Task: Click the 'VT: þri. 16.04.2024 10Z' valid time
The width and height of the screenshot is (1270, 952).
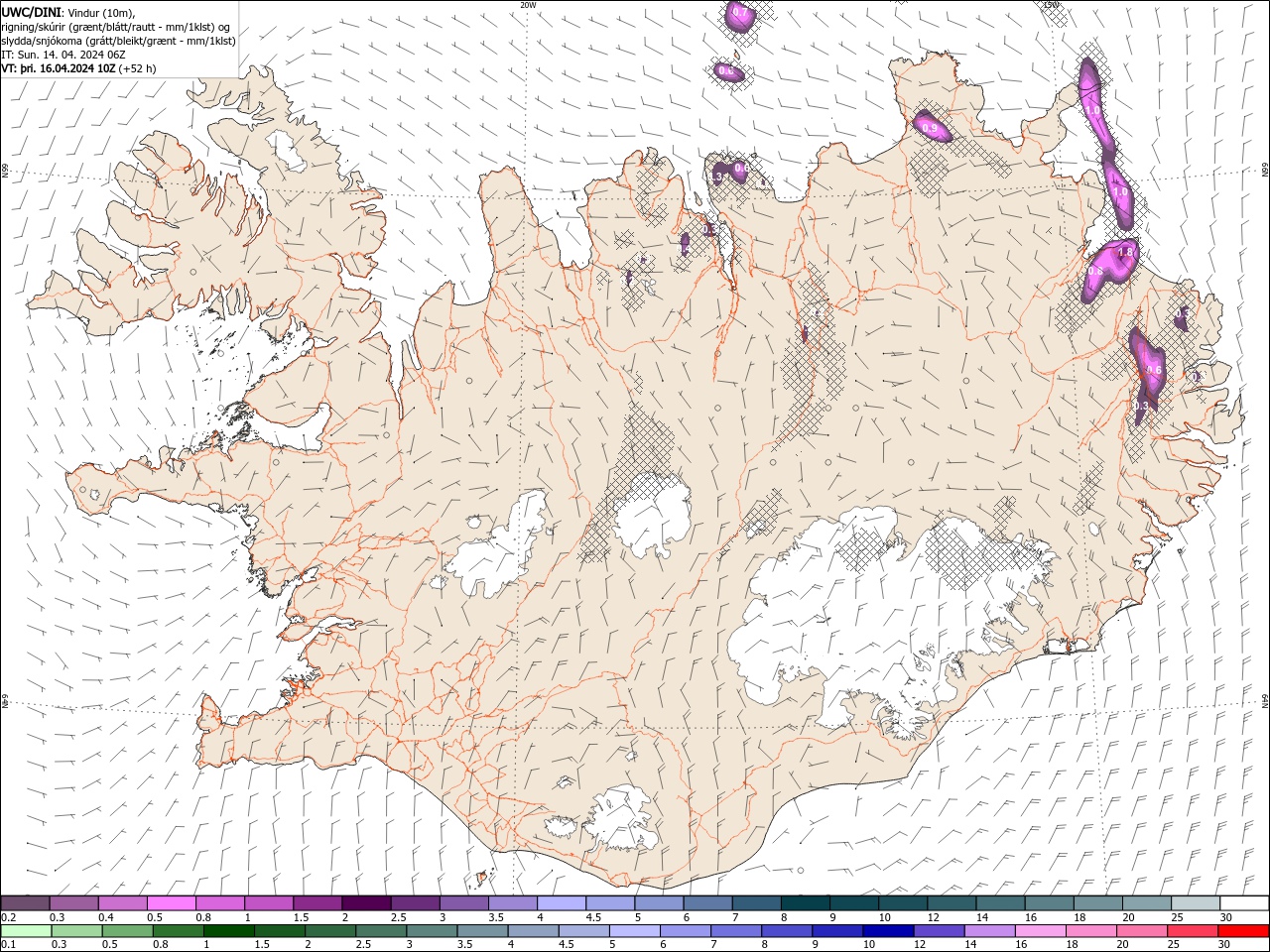Action: [59, 68]
